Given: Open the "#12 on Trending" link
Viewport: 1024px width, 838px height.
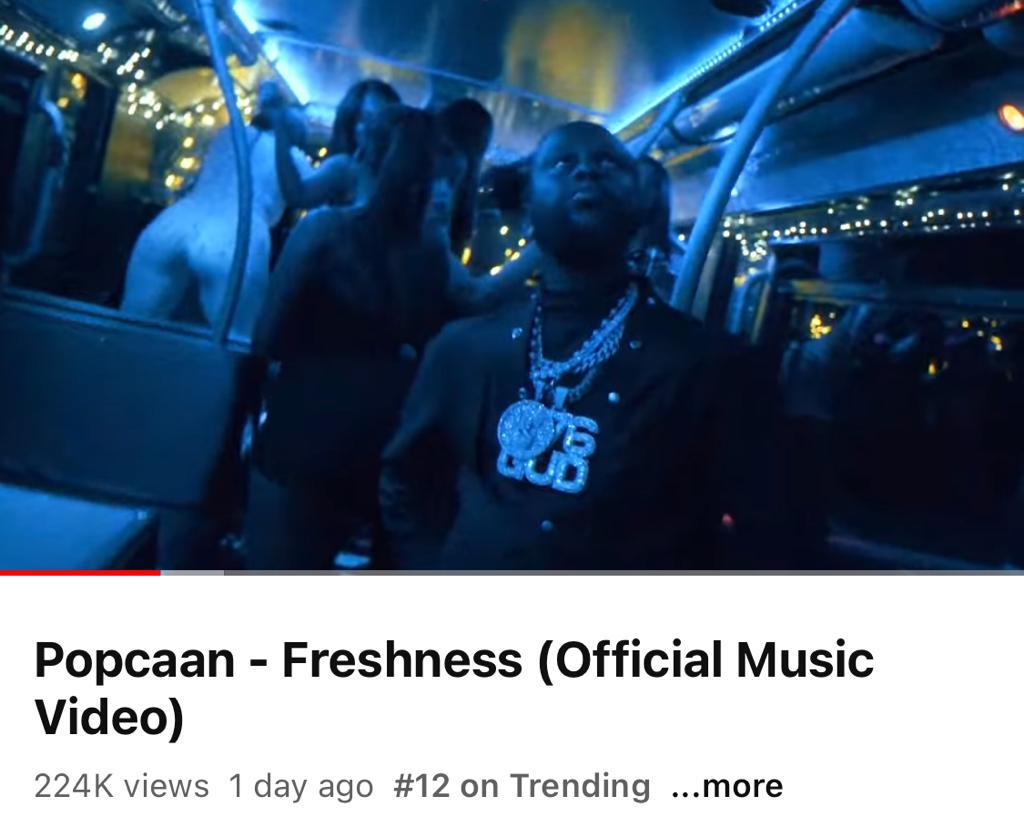Looking at the screenshot, I should [522, 786].
